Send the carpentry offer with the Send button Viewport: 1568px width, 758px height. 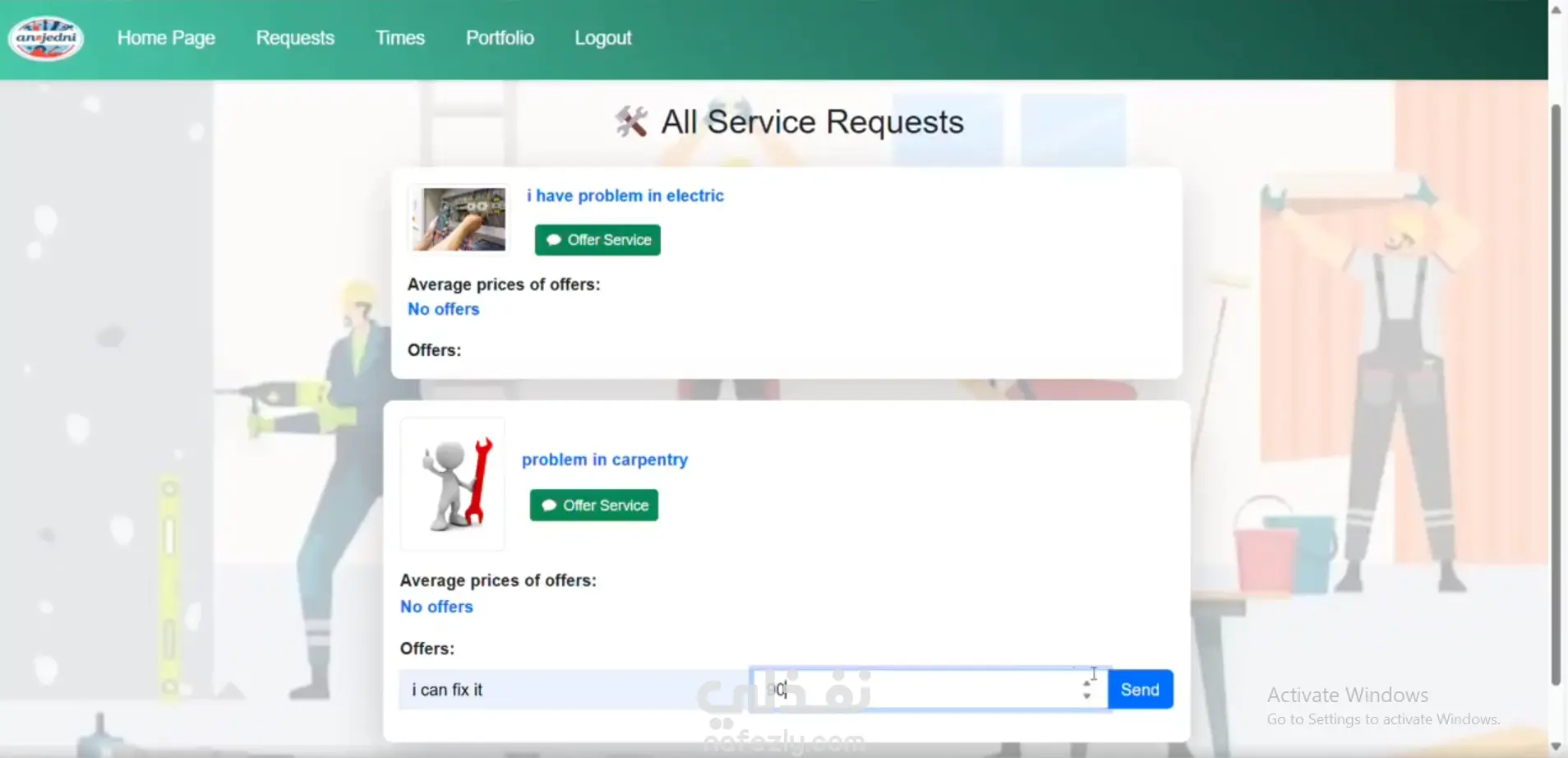click(x=1140, y=690)
